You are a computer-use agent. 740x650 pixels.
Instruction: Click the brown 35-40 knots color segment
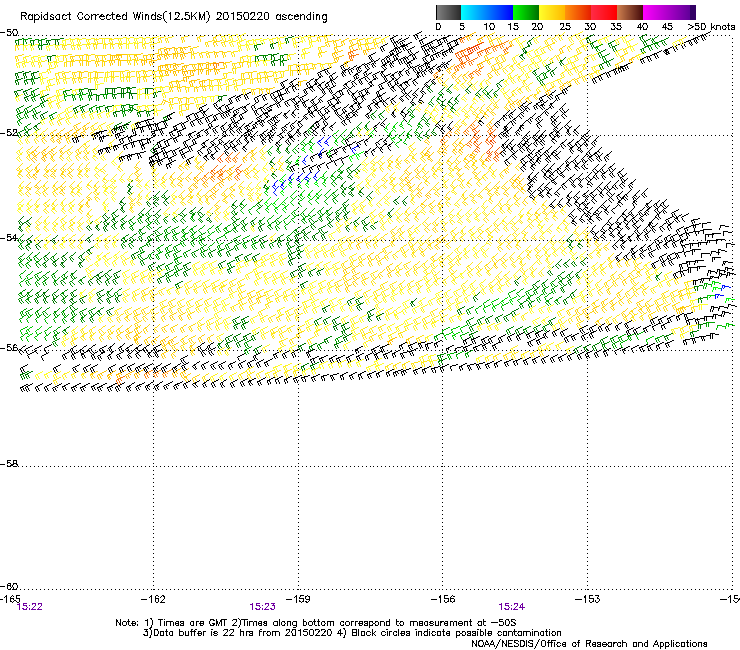click(x=630, y=12)
